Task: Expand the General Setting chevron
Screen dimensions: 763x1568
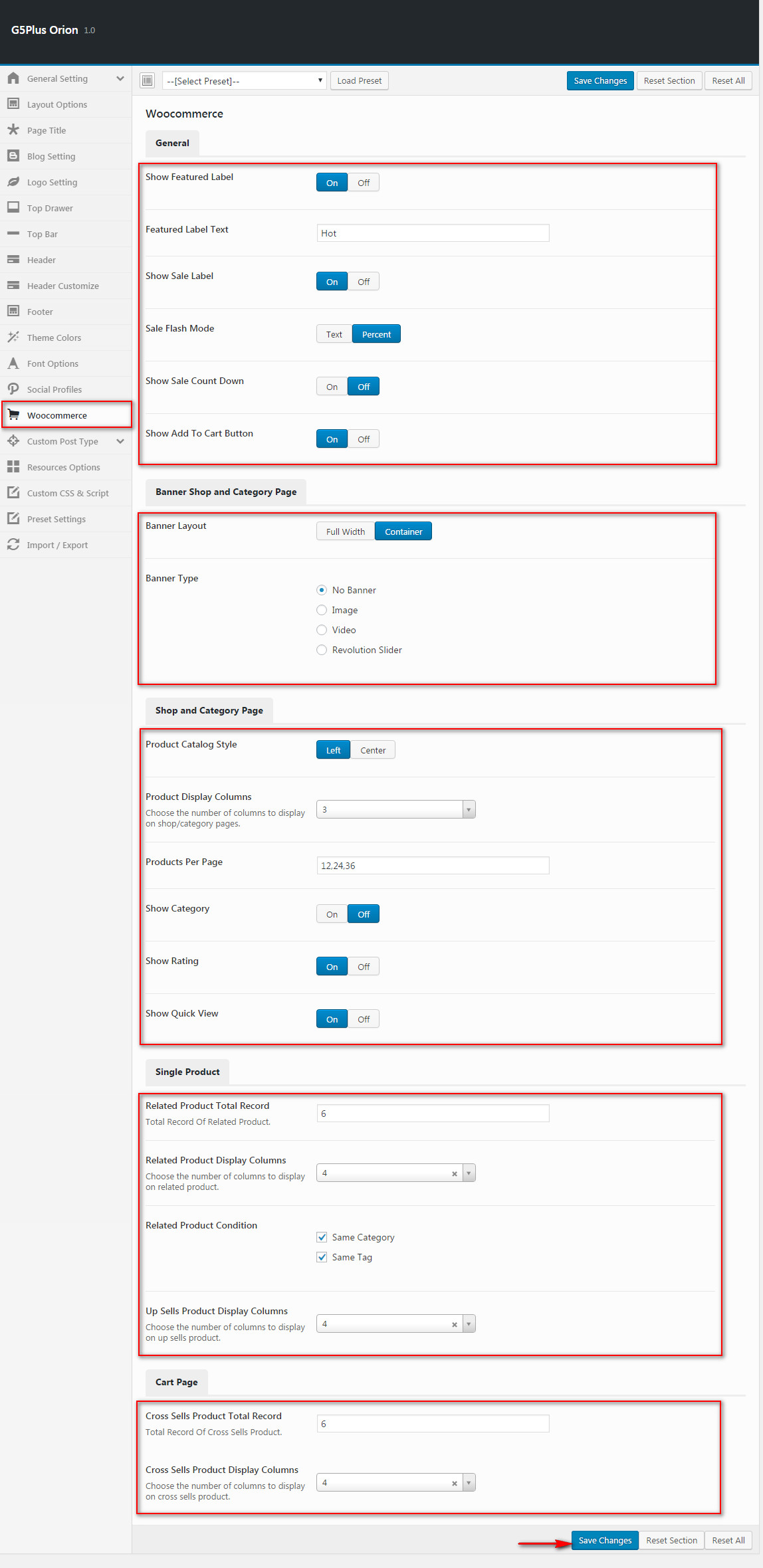Action: (120, 78)
